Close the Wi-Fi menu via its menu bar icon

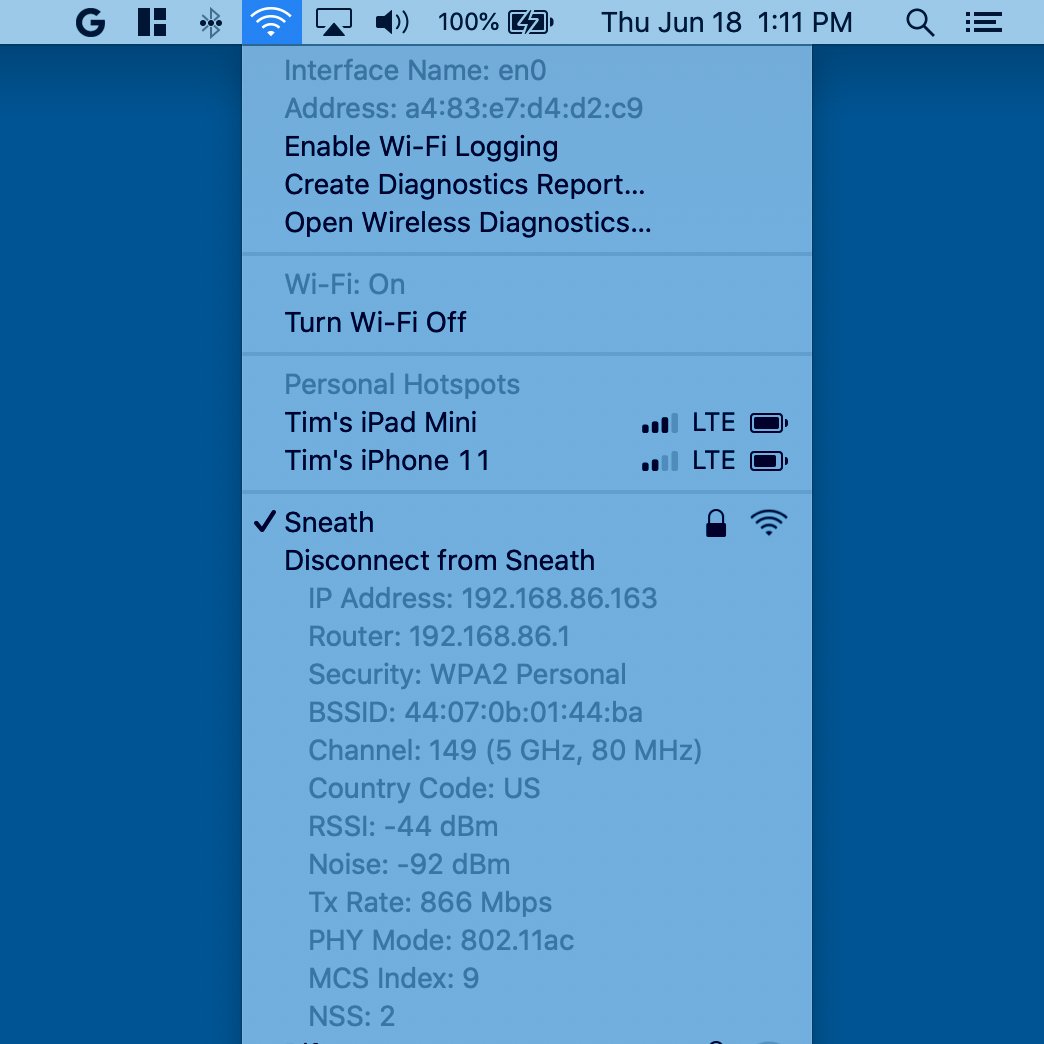point(272,22)
